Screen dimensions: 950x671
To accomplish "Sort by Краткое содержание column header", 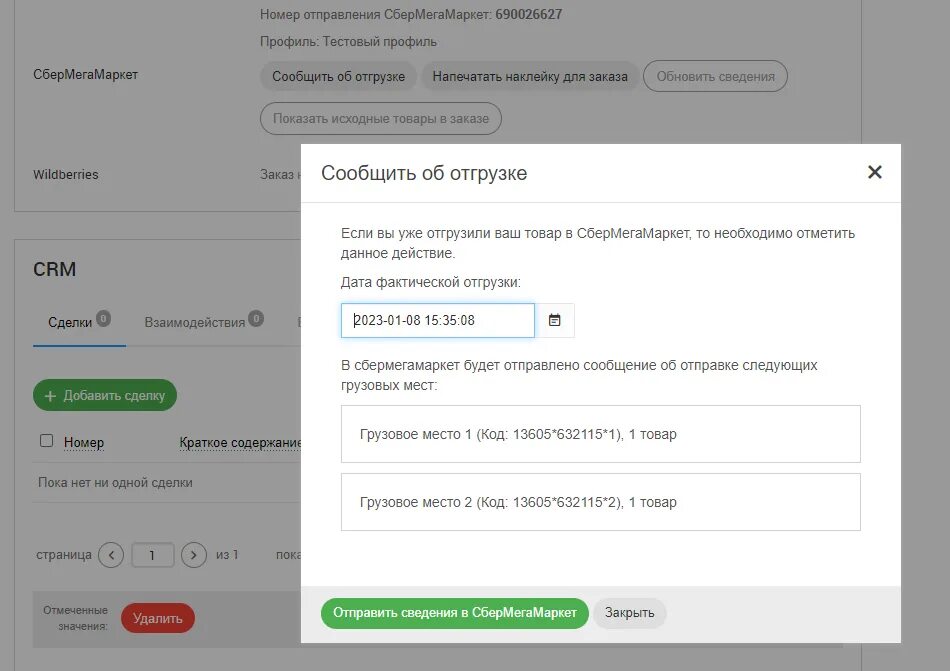I will (240, 443).
